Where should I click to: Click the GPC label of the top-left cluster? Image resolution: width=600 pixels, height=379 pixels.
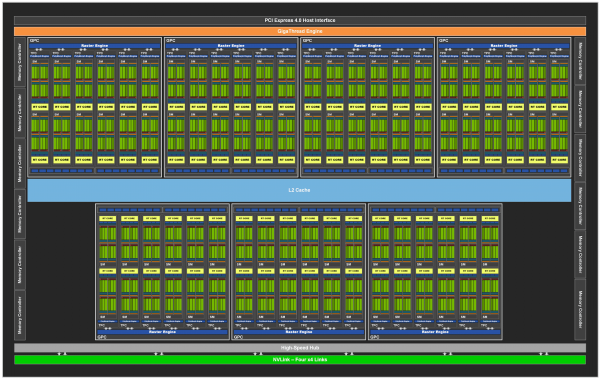click(34, 40)
